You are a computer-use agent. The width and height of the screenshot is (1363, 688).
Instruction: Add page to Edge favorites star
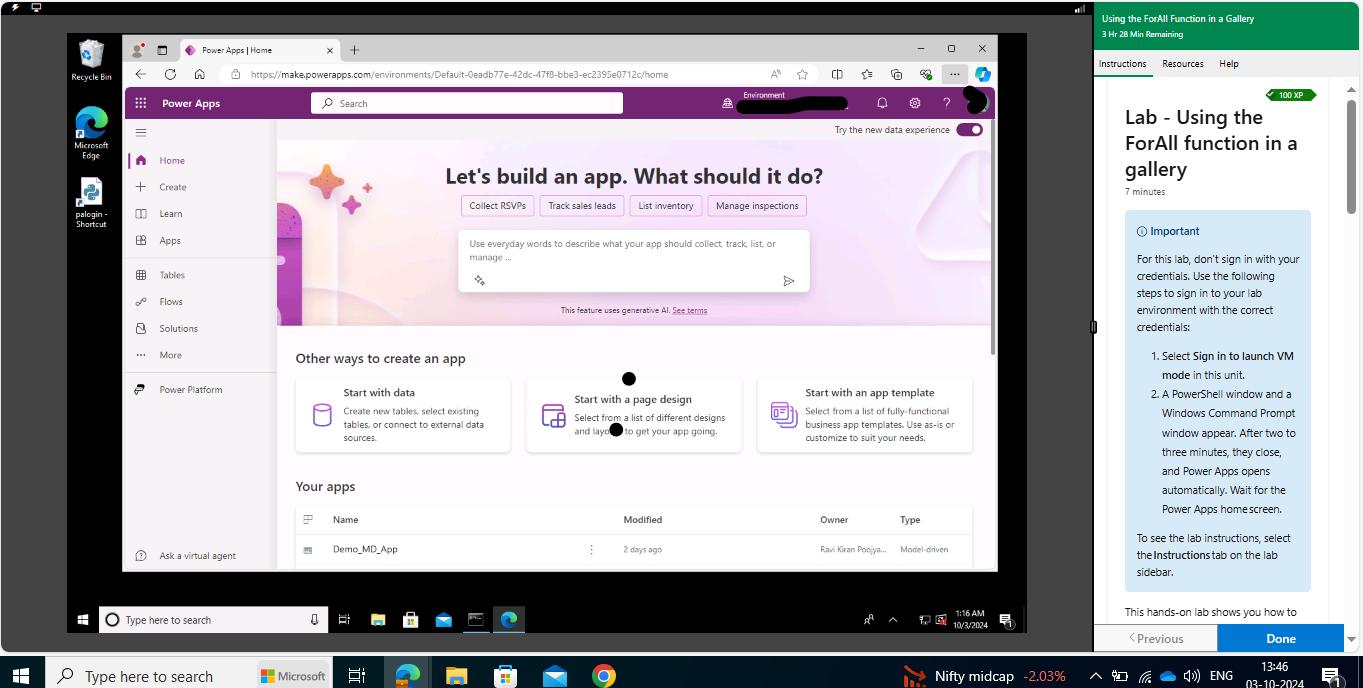point(802,74)
